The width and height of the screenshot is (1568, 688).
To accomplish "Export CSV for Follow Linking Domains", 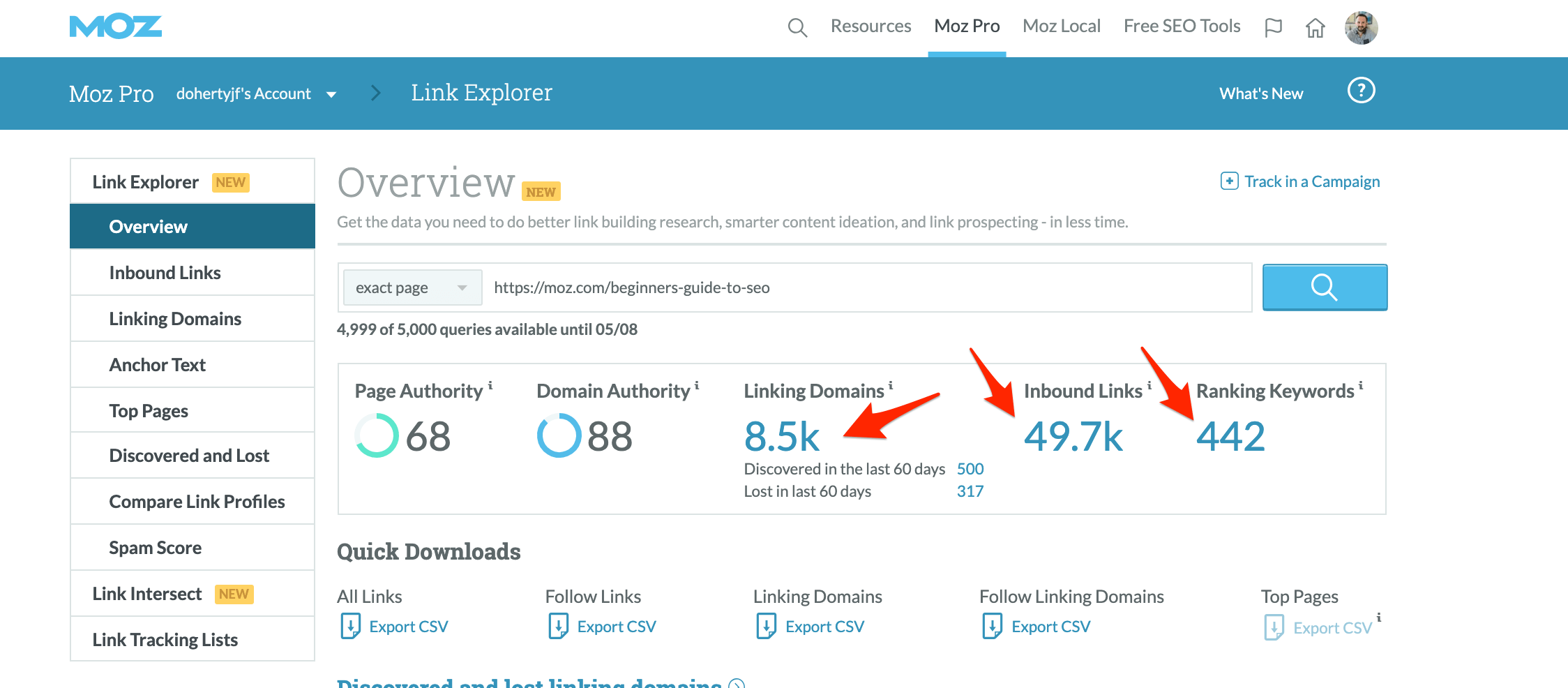I will pos(1050,627).
